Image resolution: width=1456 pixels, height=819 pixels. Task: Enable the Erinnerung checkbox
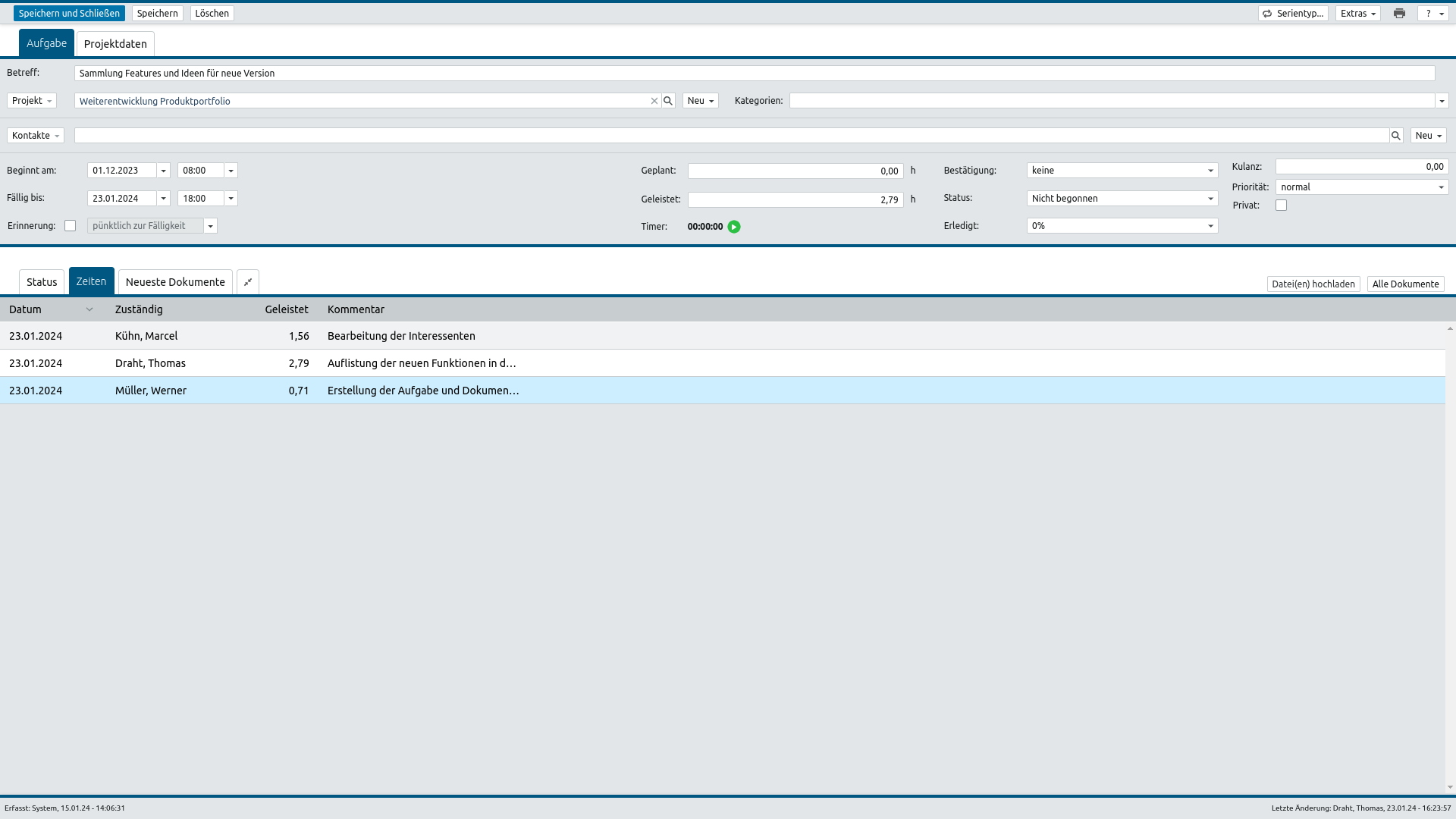click(71, 226)
